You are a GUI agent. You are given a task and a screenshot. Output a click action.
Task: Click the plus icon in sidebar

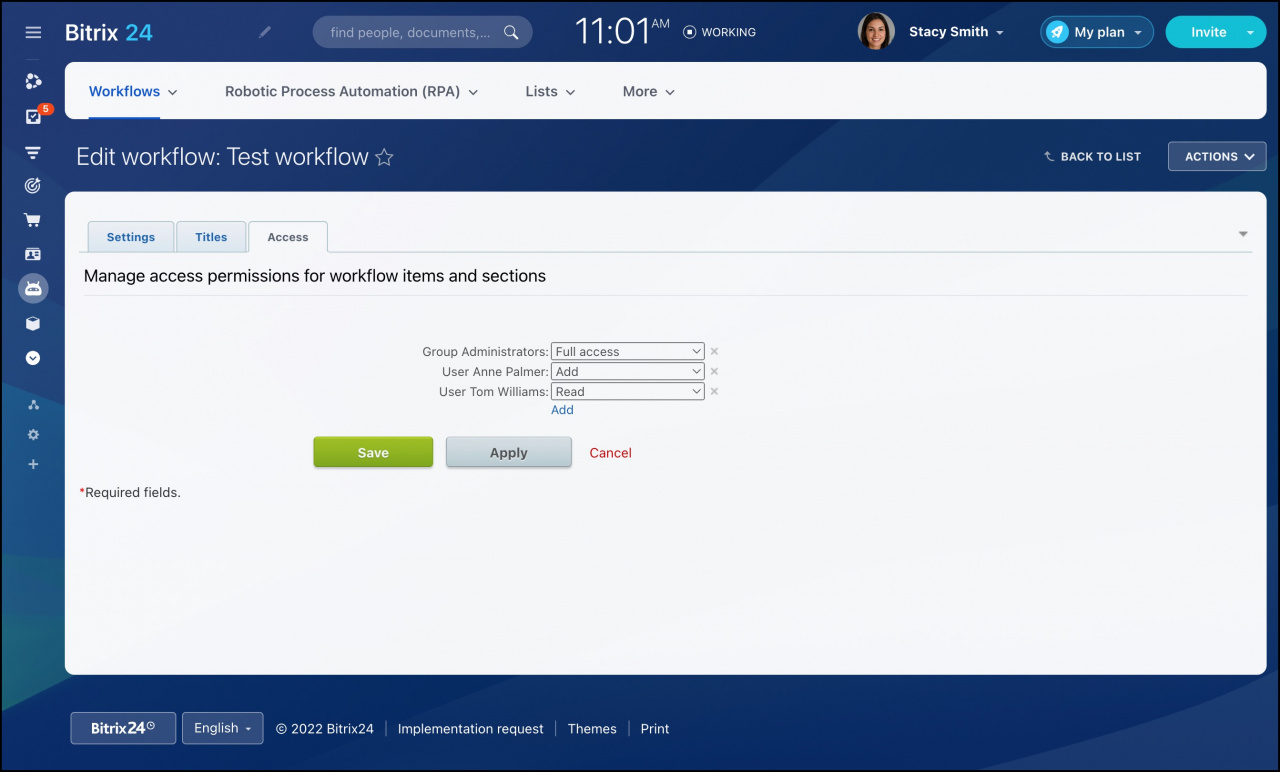(33, 464)
